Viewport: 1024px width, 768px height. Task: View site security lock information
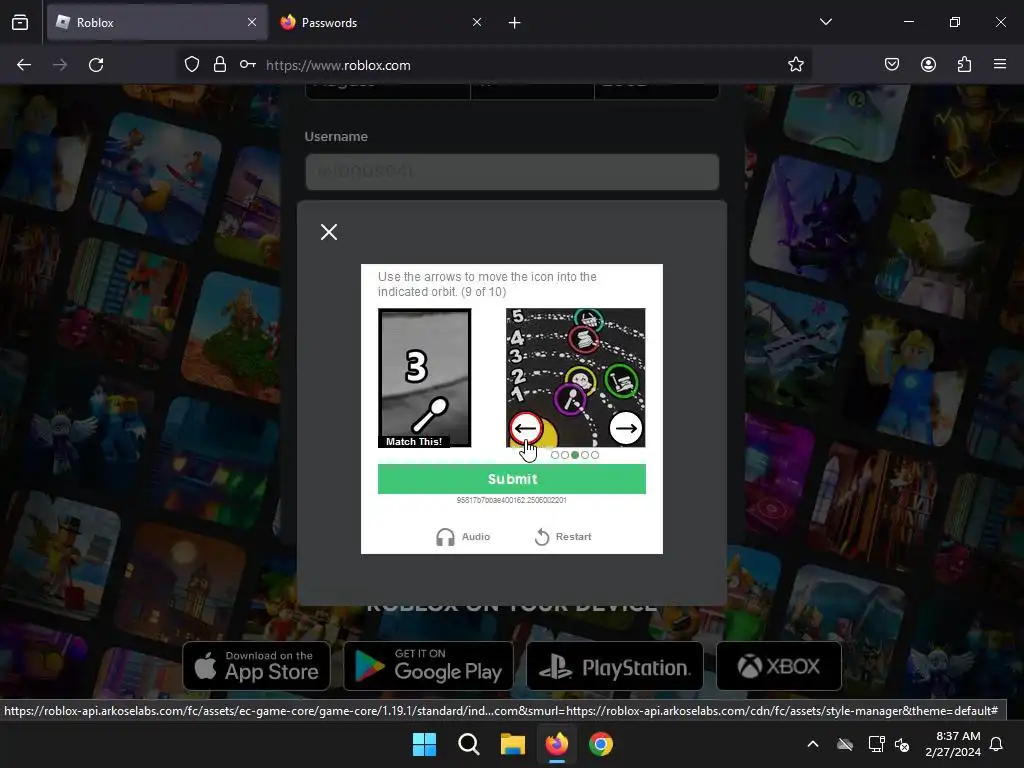(x=220, y=65)
